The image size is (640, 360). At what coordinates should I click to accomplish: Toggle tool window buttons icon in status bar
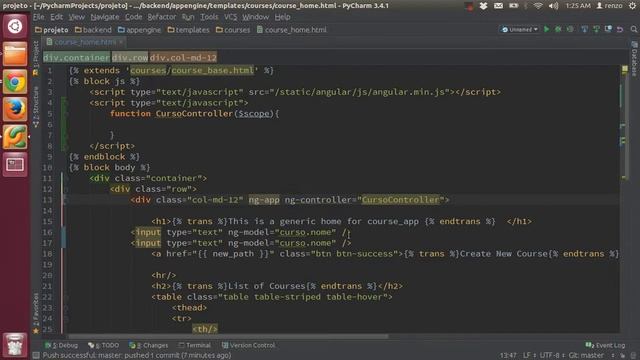36,356
